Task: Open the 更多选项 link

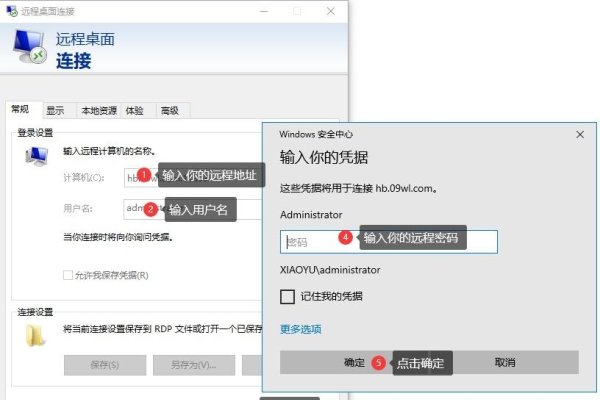Action: [x=301, y=329]
